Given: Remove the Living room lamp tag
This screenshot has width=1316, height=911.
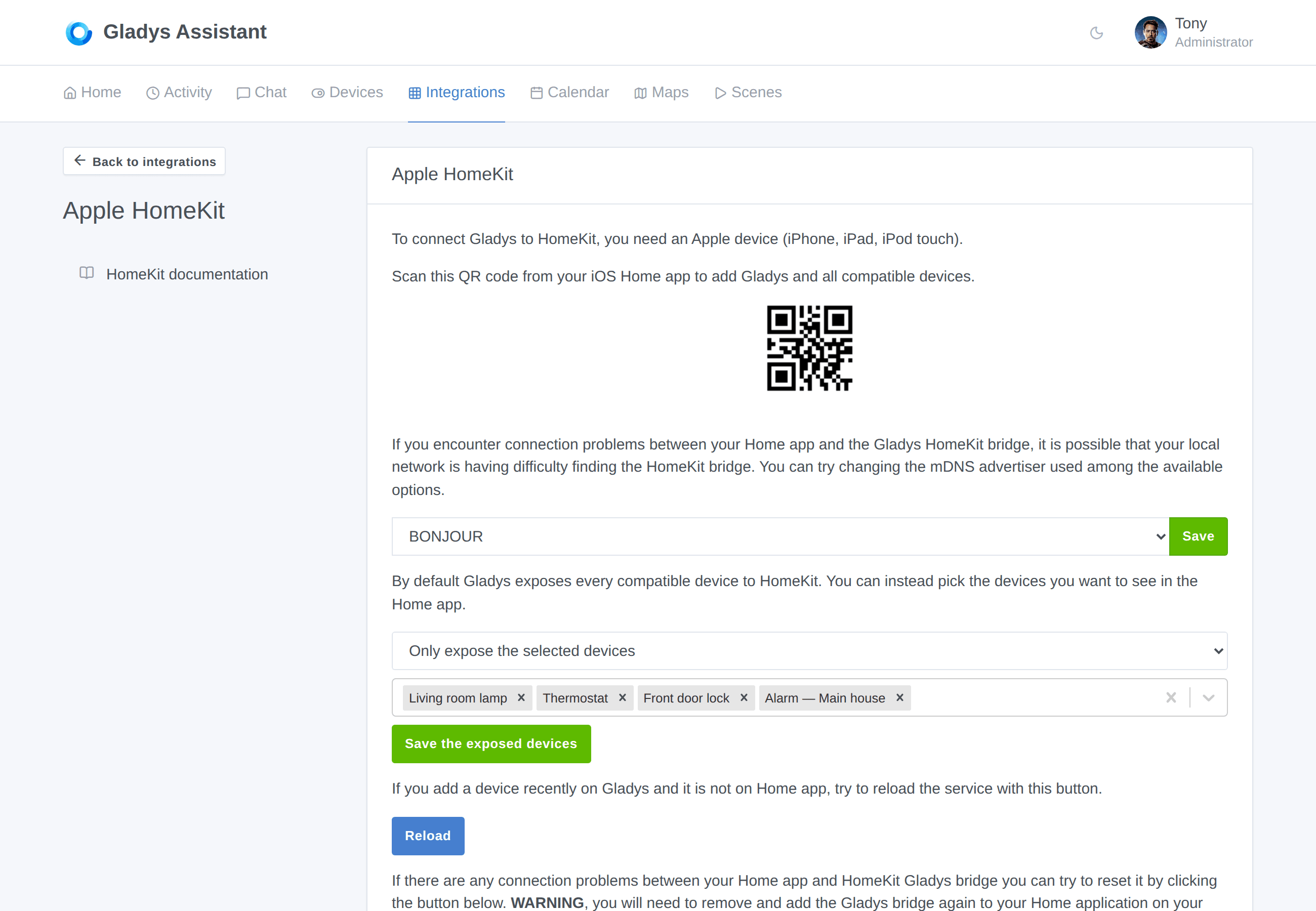Looking at the screenshot, I should tap(521, 697).
